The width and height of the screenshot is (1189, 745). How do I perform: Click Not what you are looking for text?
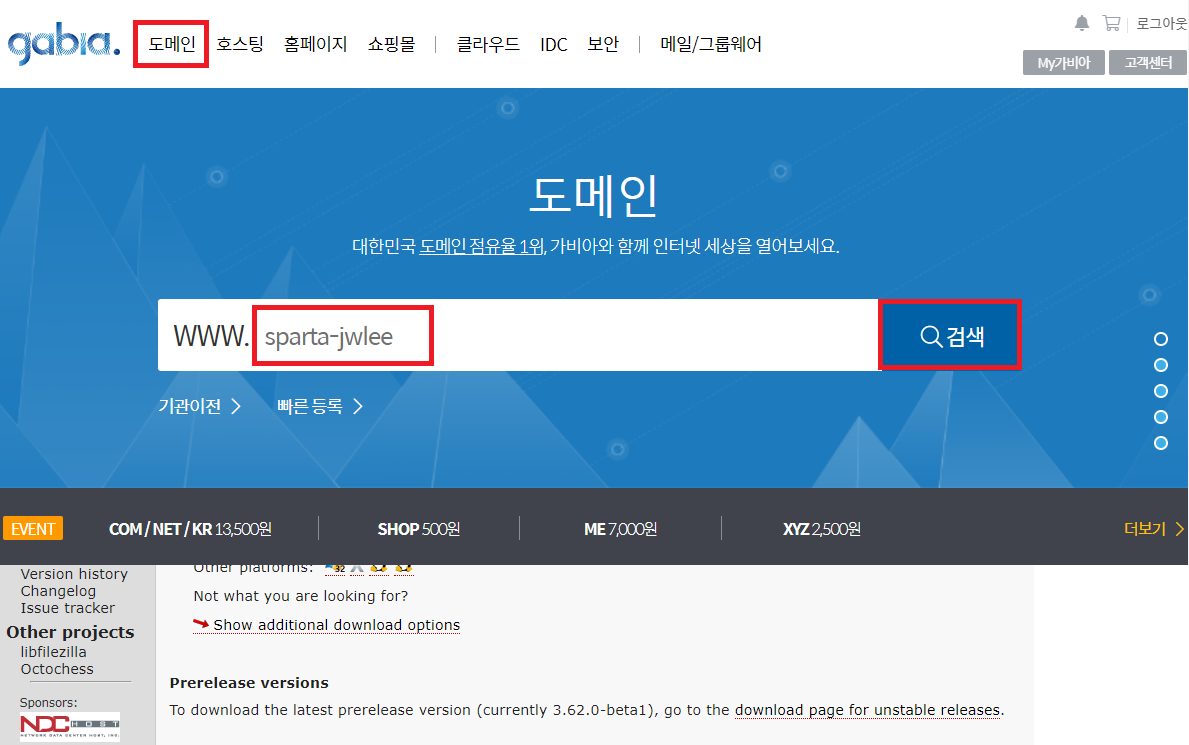coord(300,596)
